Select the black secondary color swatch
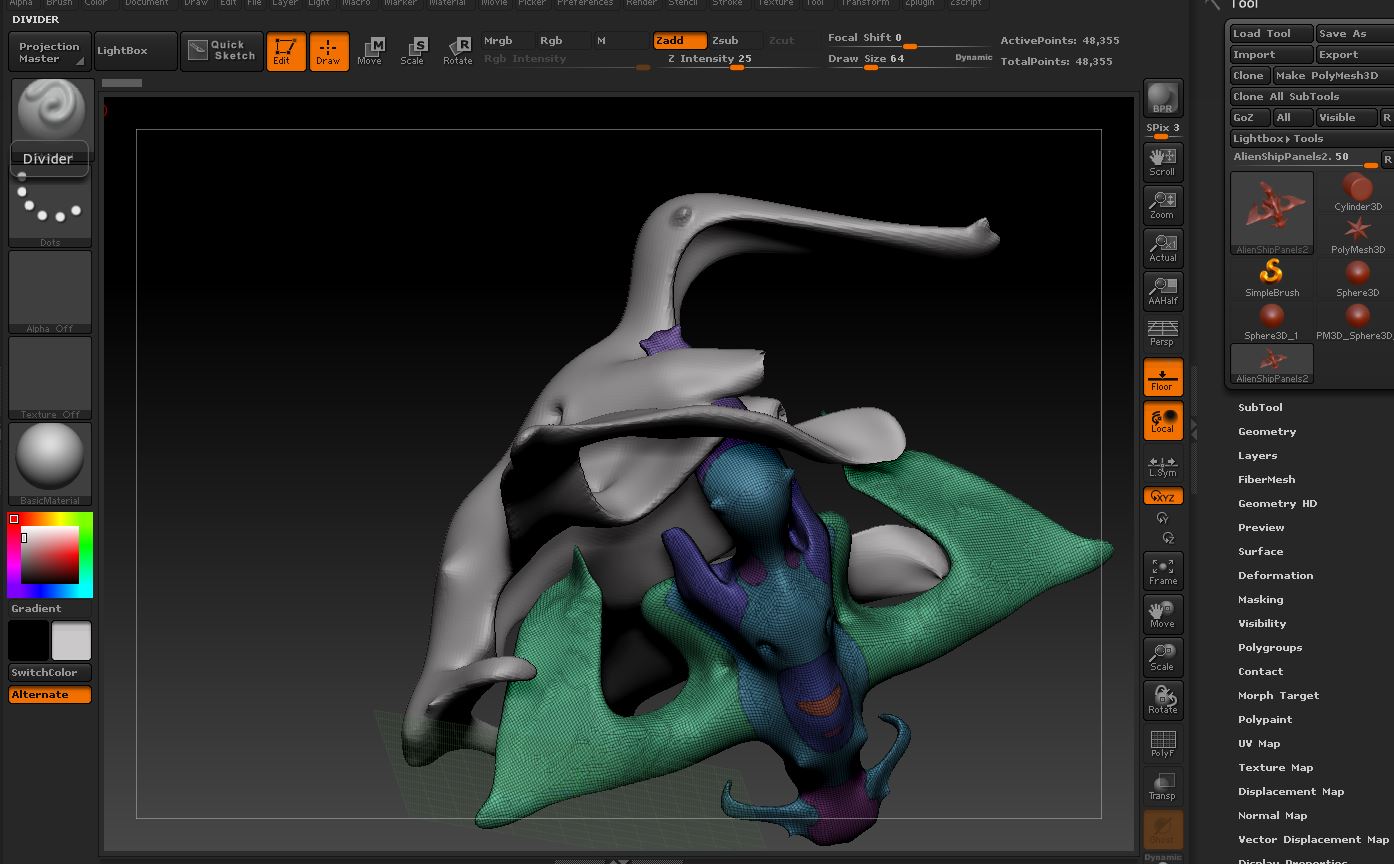 click(x=28, y=641)
